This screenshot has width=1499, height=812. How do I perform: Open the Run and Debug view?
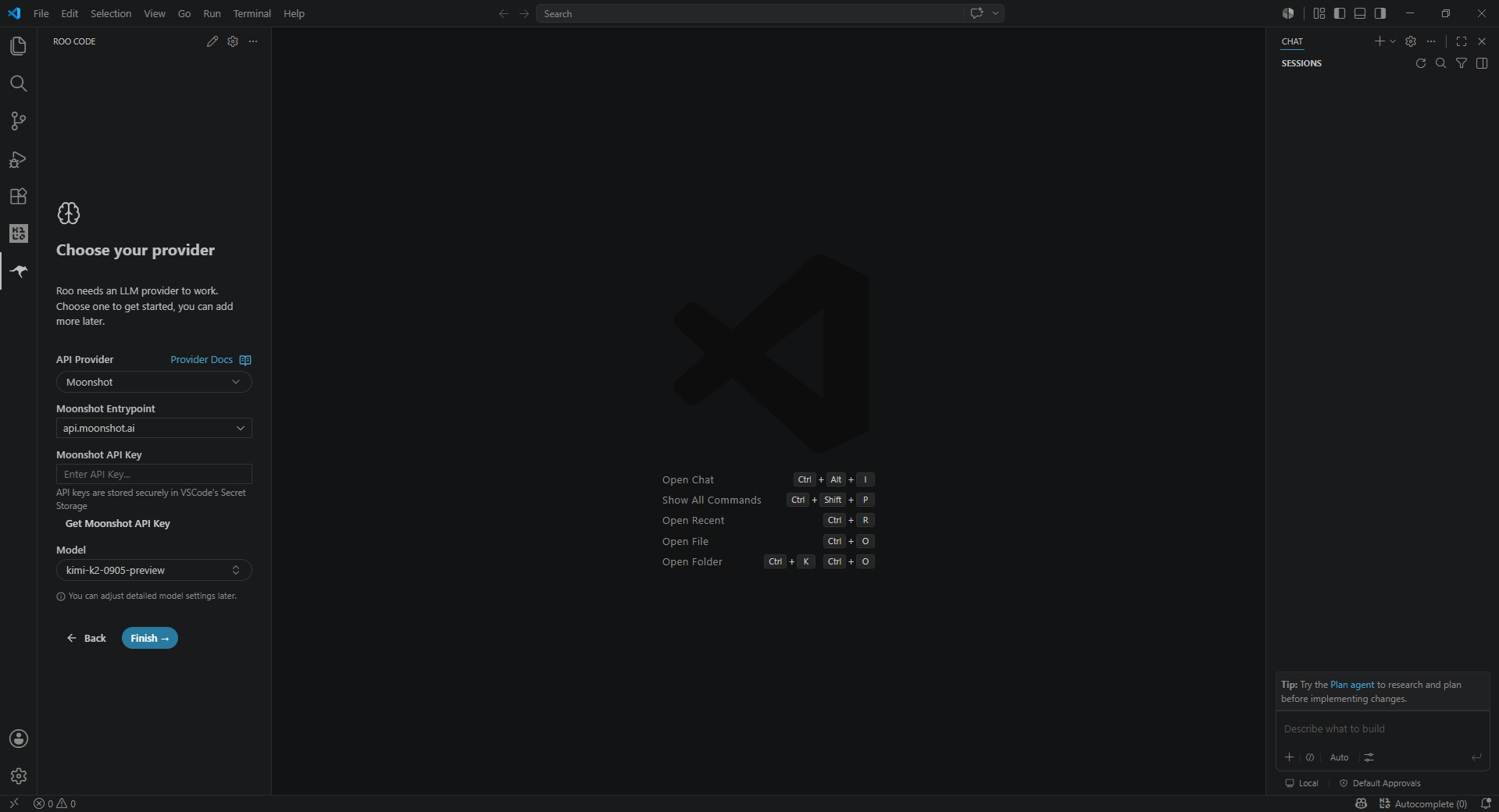[x=18, y=159]
